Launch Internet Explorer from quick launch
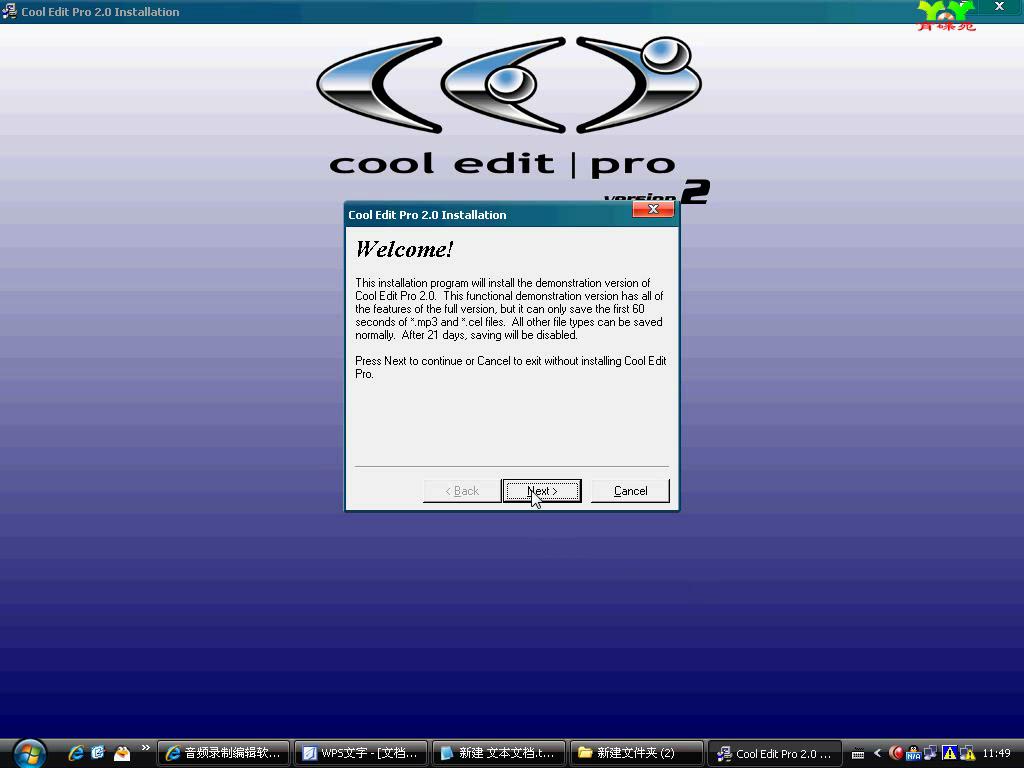1024x768 pixels. (76, 753)
